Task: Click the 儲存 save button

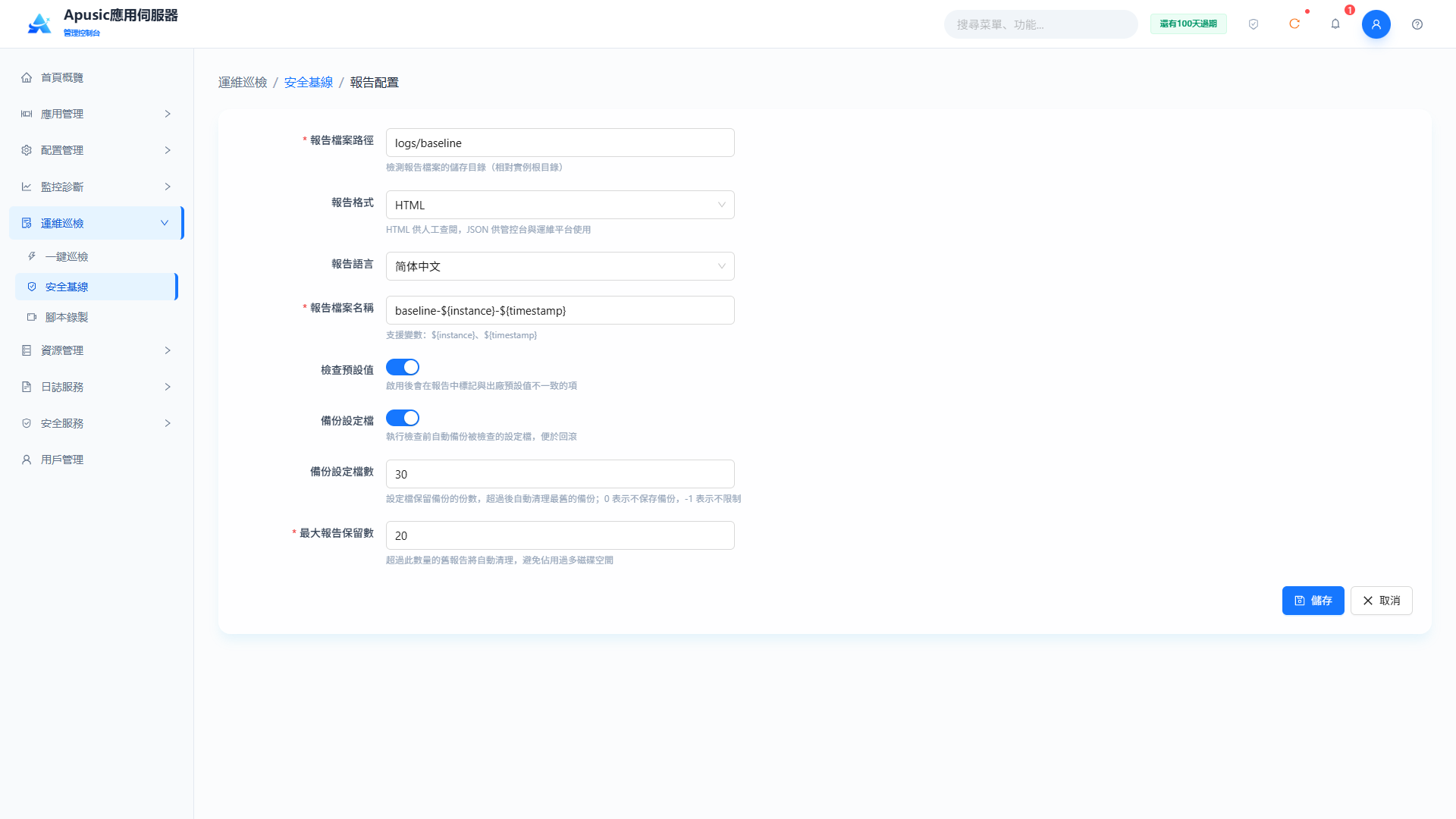Action: pos(1313,601)
